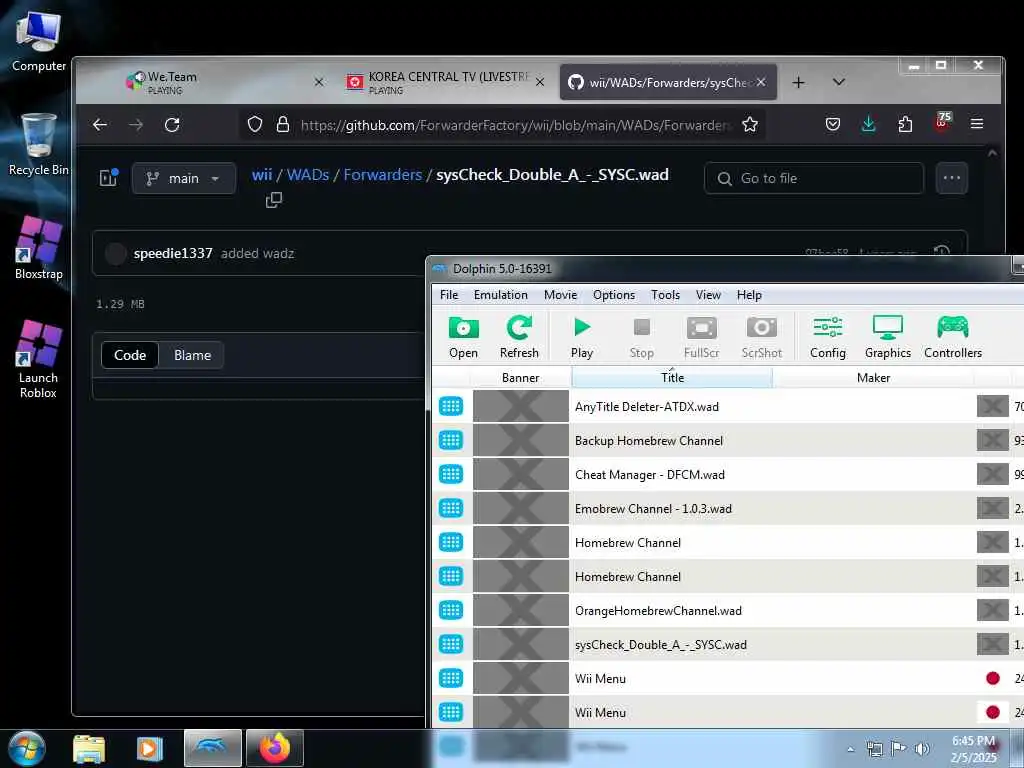Copy file path using copy icon

pos(274,200)
